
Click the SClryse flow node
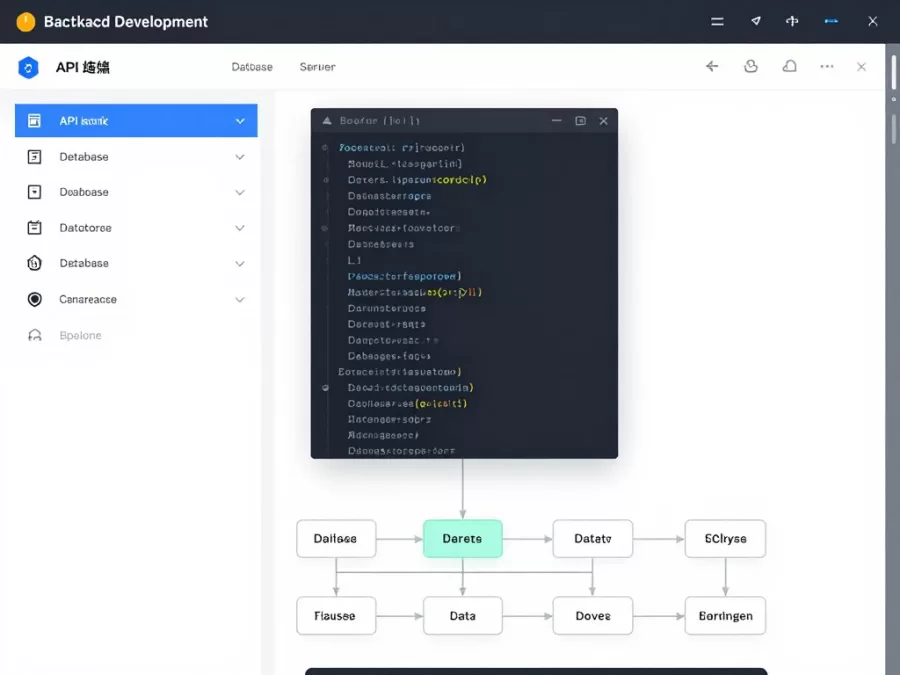[725, 538]
